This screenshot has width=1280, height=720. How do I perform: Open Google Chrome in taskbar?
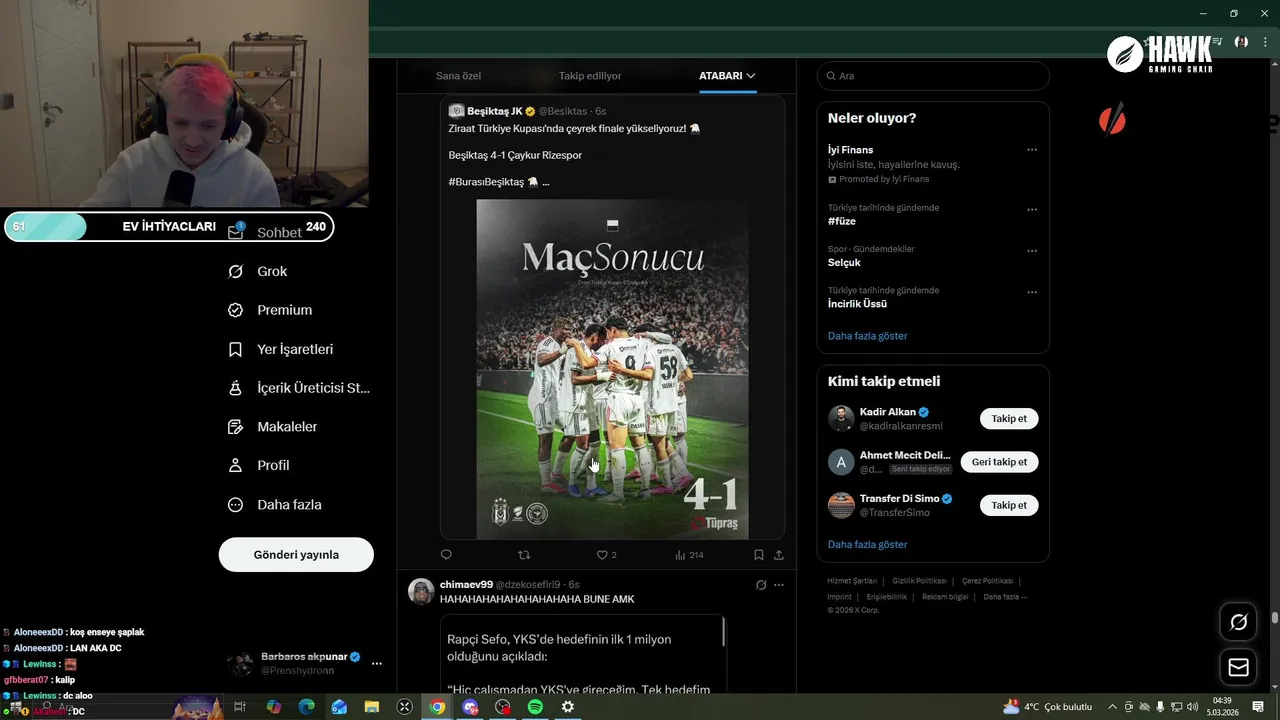pyautogui.click(x=437, y=707)
